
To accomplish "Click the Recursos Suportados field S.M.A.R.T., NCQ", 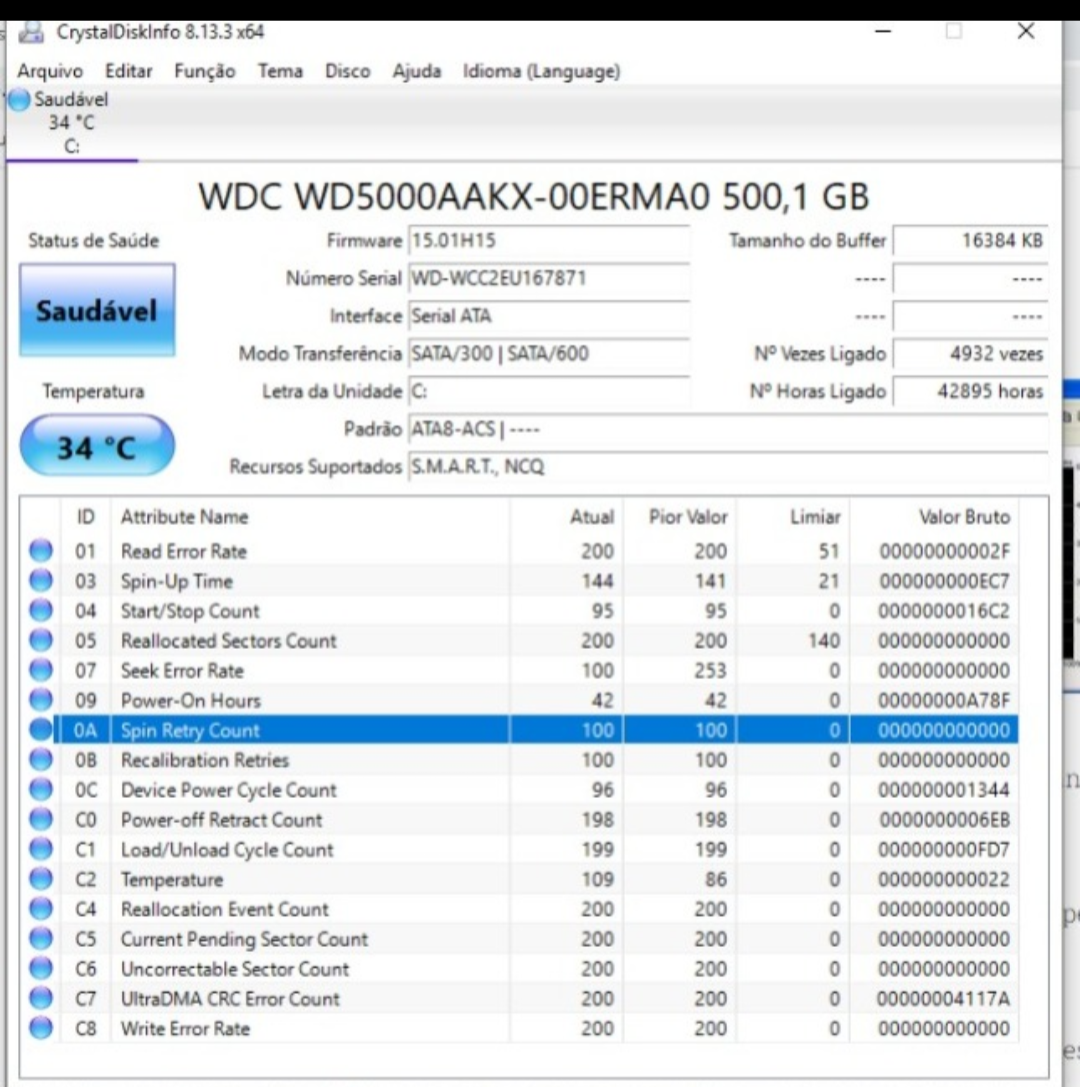I will pyautogui.click(x=728, y=467).
